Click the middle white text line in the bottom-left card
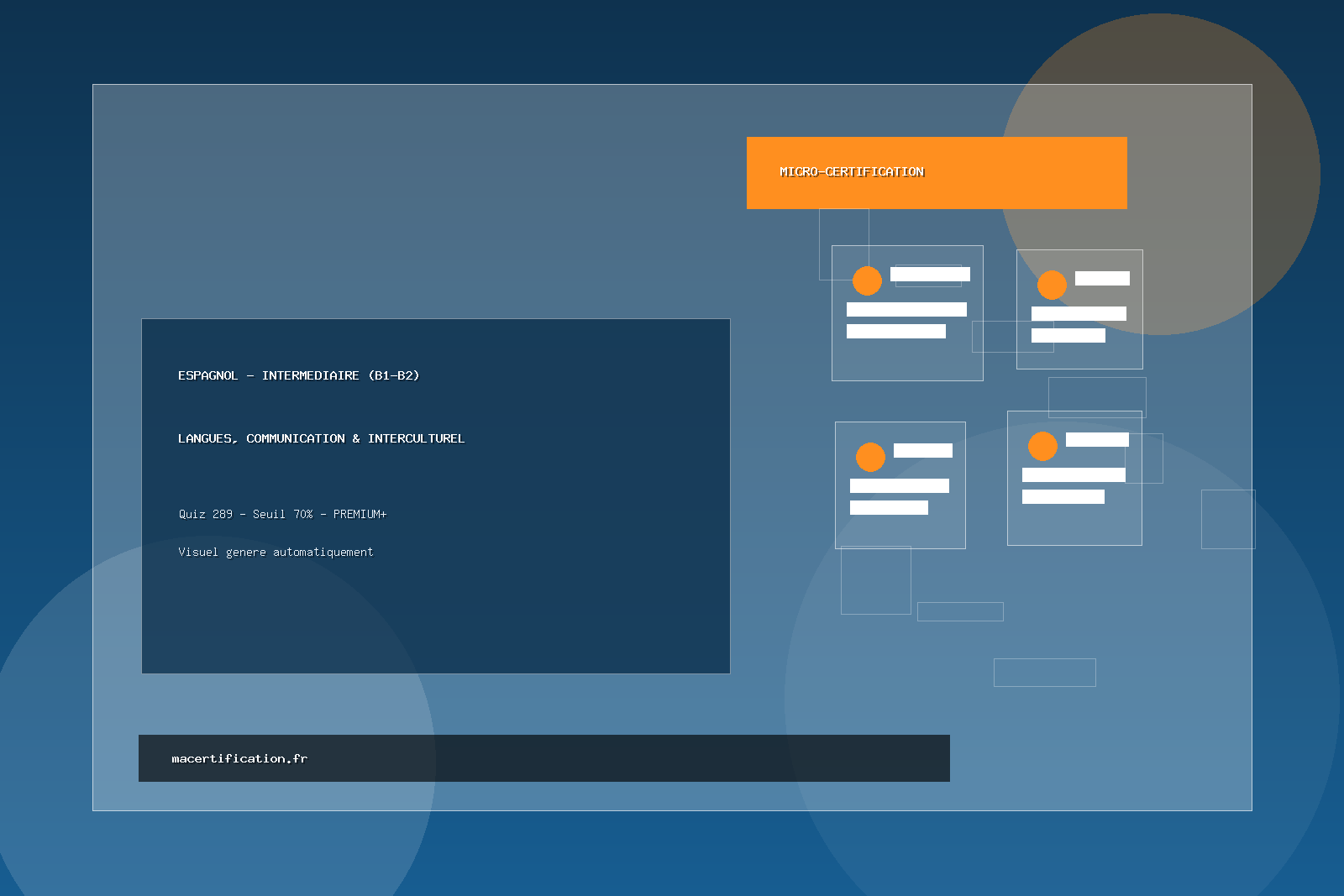 899,485
